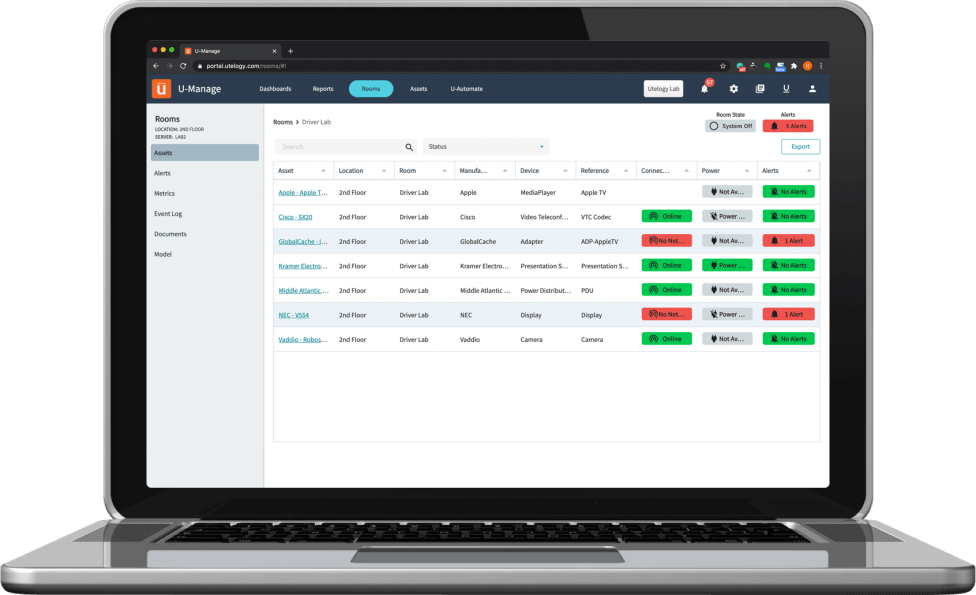Sort table by Alerts column arrow

pyautogui.click(x=809, y=171)
